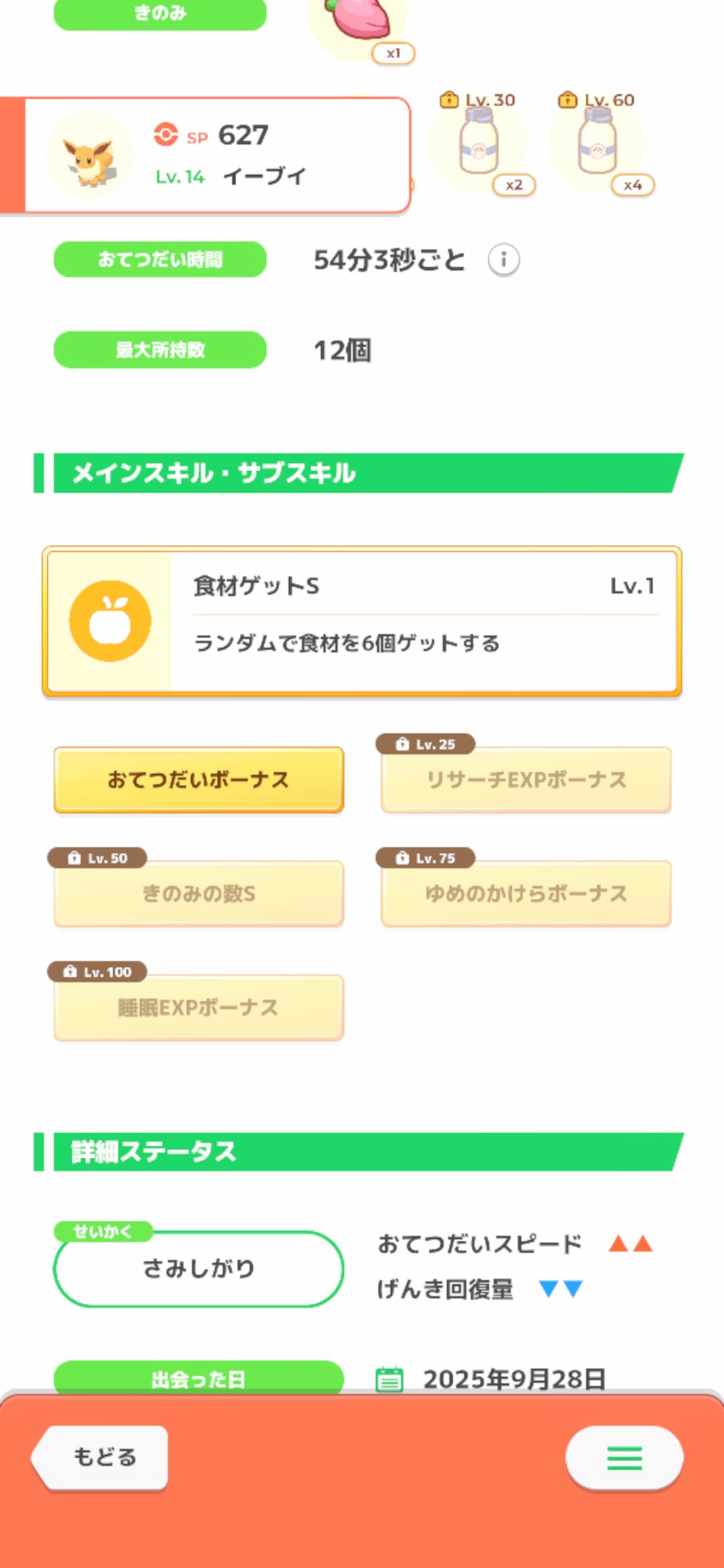The width and height of the screenshot is (724, 1568).
Task: Tap locked きのみの数S sub skill
Action: (198, 894)
